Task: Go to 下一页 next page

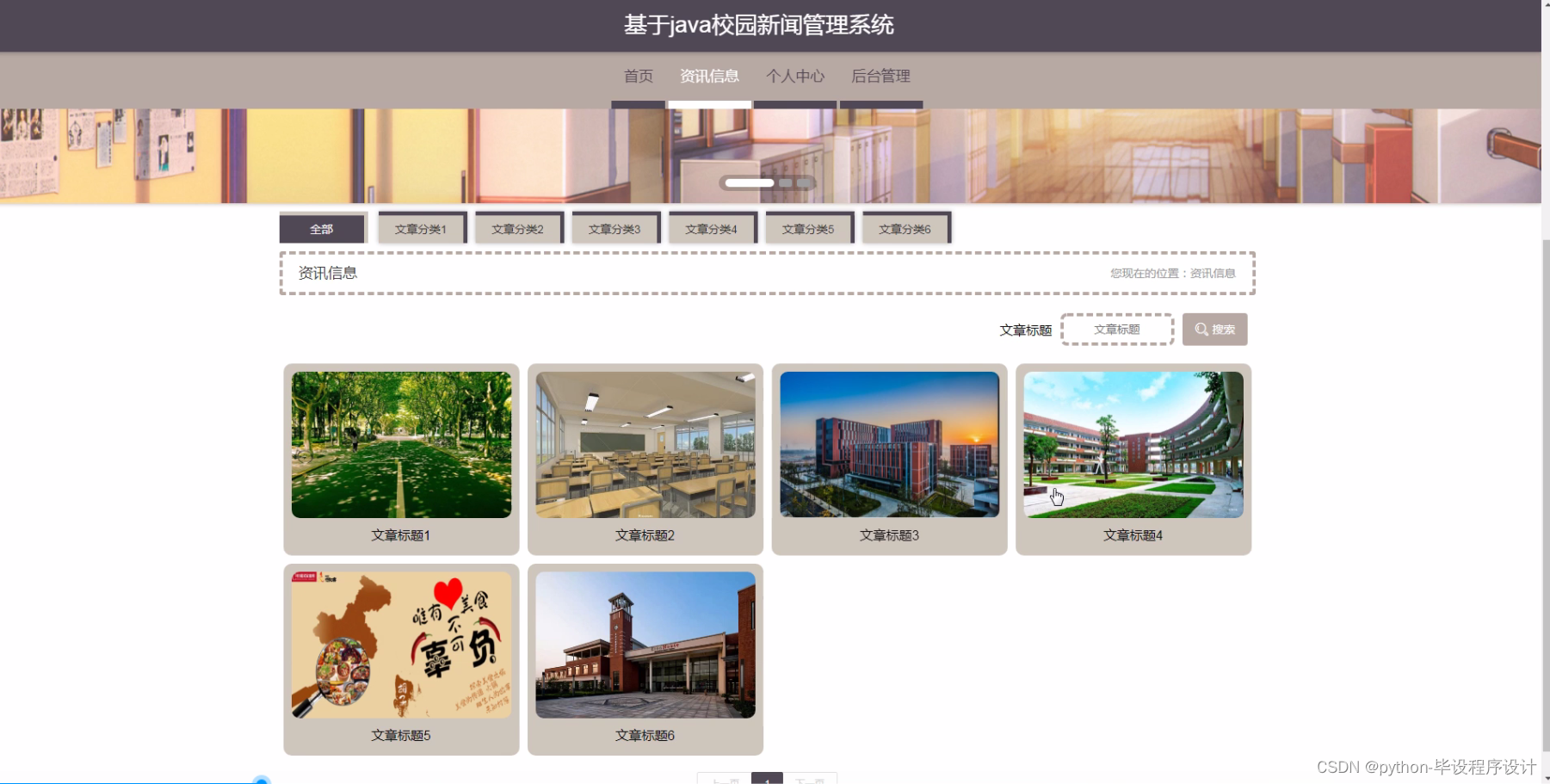Action: point(810,780)
